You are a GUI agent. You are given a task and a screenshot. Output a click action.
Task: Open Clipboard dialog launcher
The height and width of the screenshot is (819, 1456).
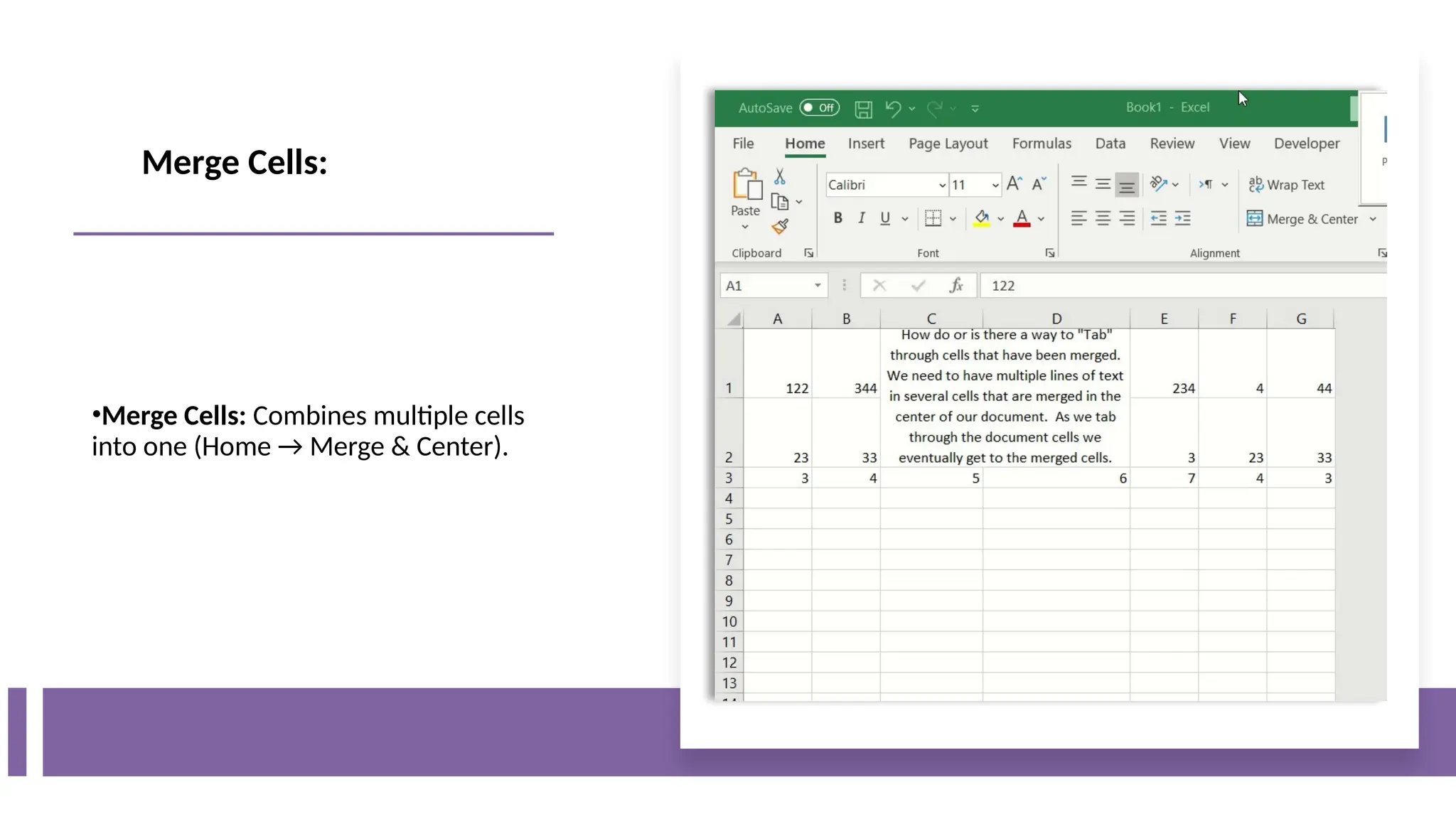pos(808,253)
